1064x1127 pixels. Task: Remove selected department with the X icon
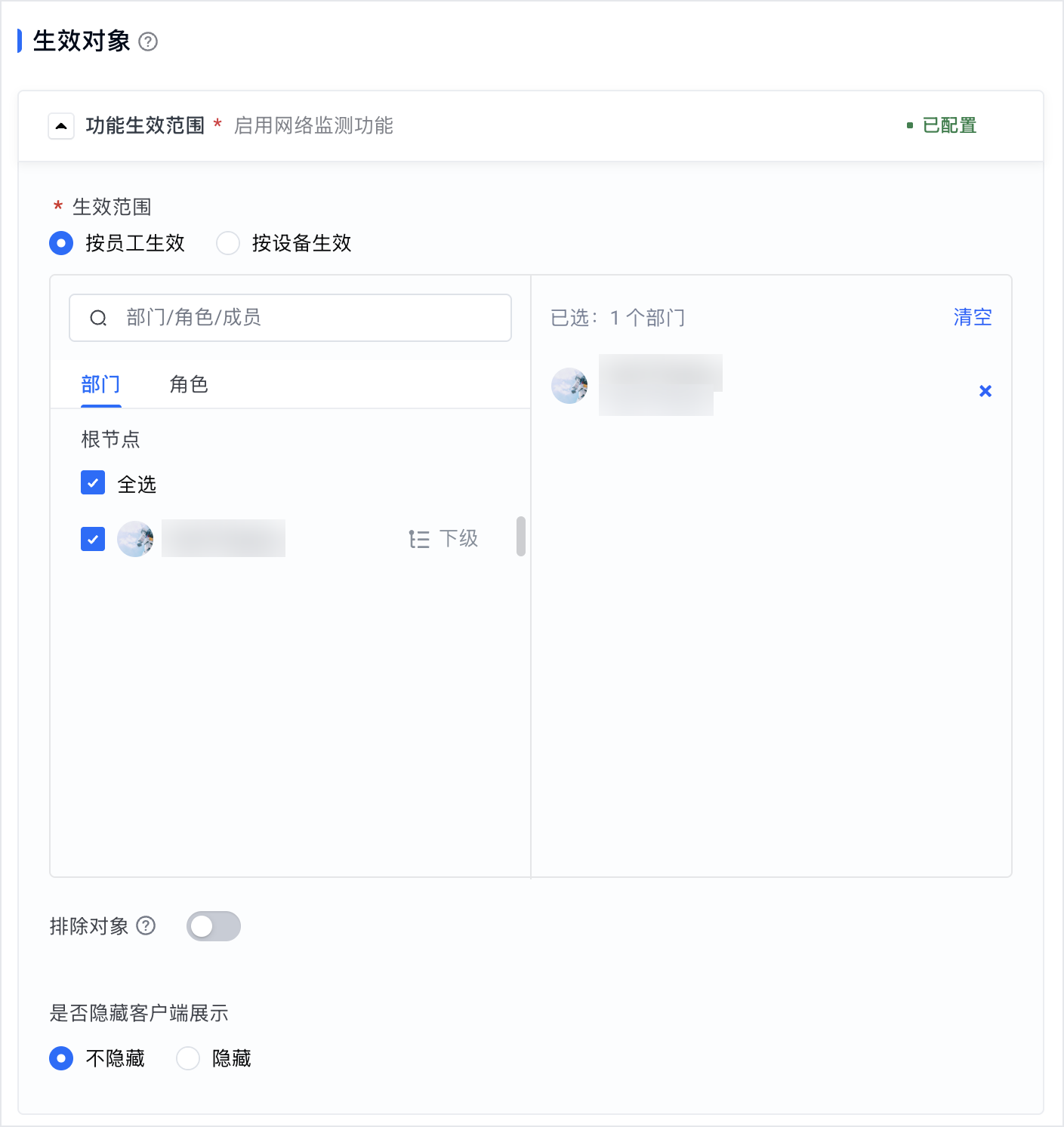tap(985, 391)
